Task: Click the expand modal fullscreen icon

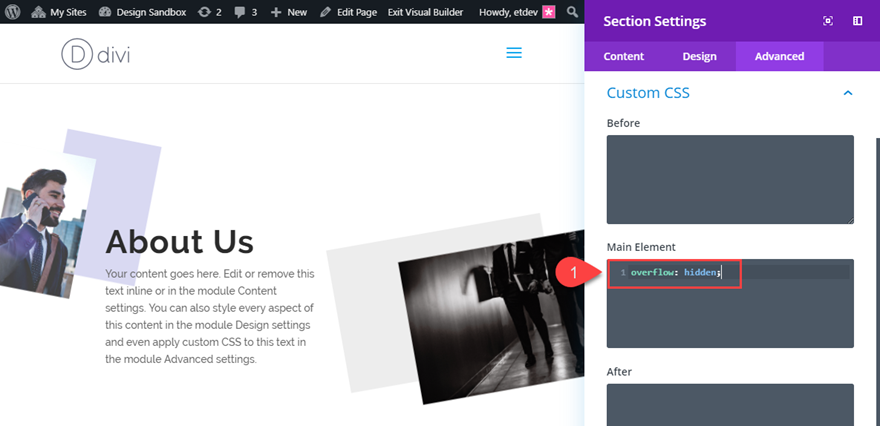Action: point(828,21)
